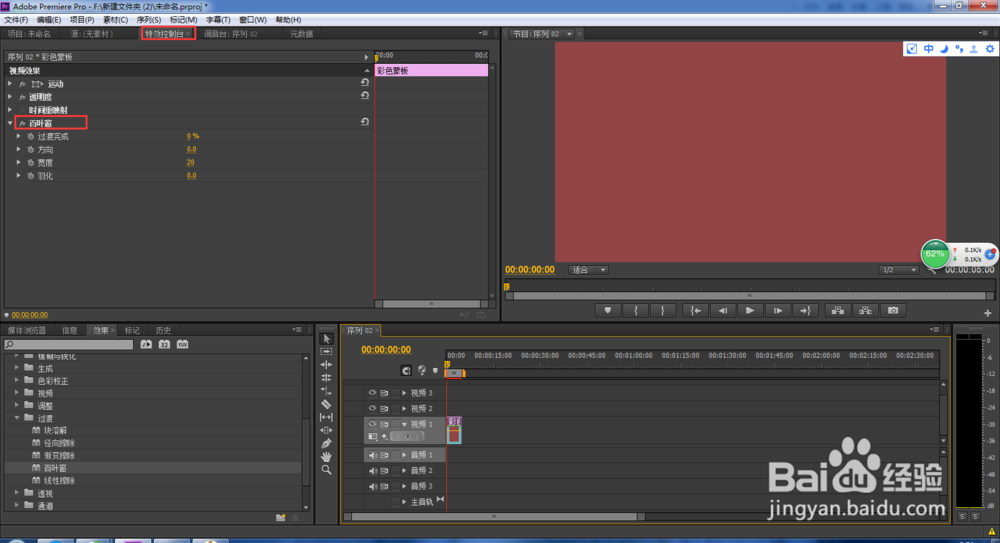Screen dimensions: 1000x543
Task: Toggle animation stopwatch for 羽化
Action: 31,175
